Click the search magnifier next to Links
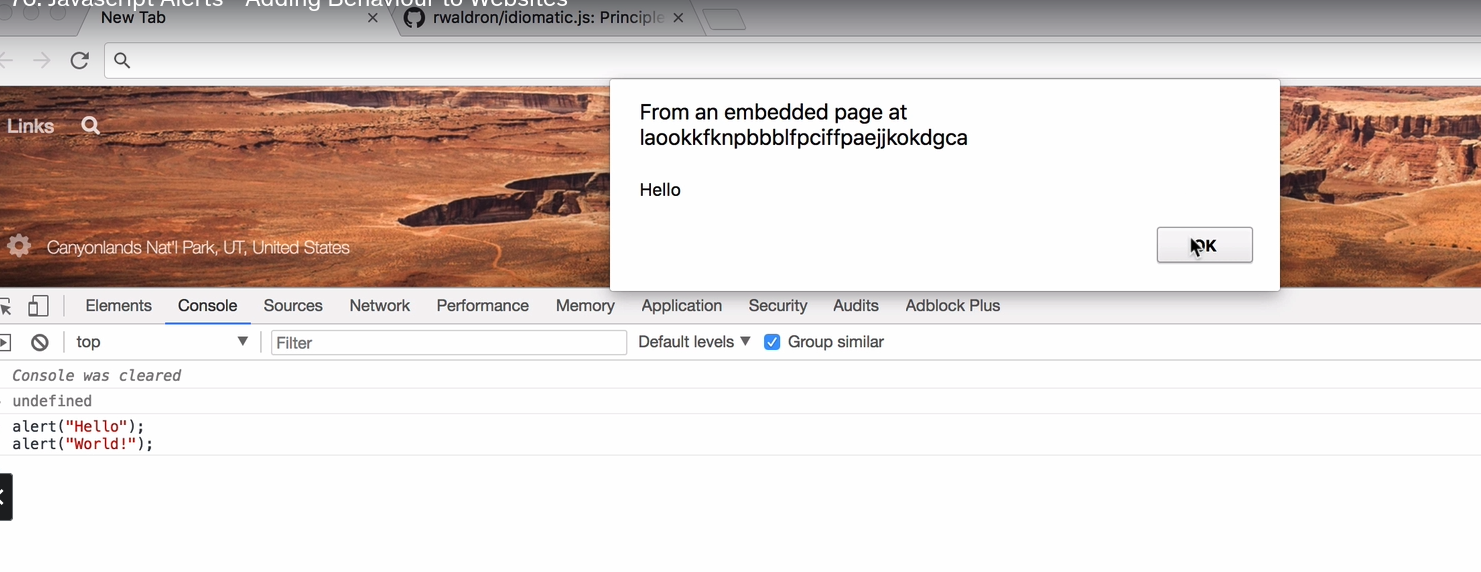 (90, 126)
